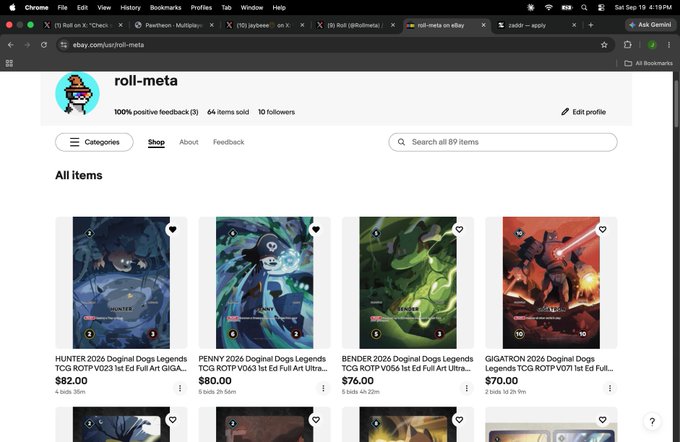
Task: Click Edit profile link
Action: tap(584, 112)
